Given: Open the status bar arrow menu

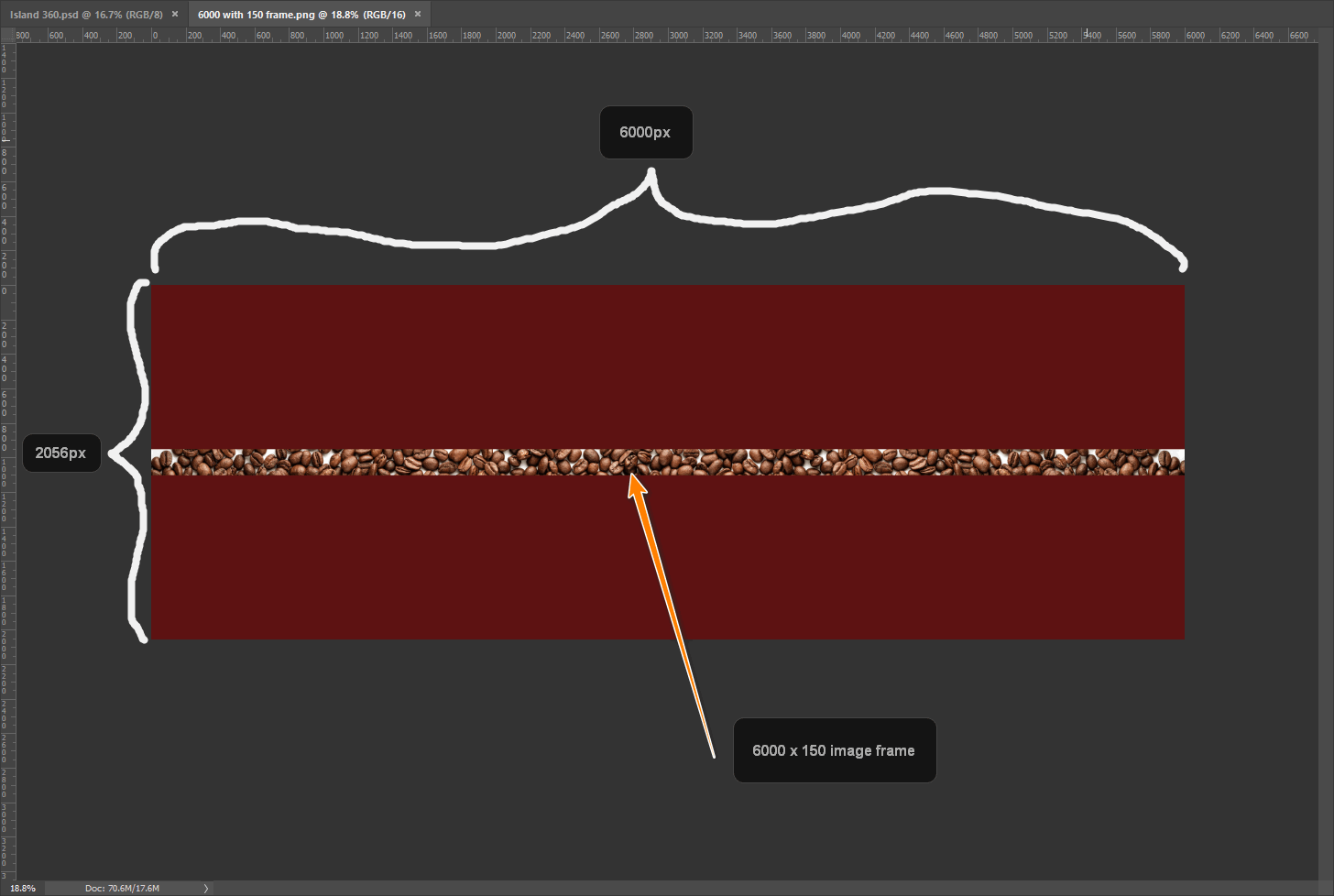Looking at the screenshot, I should click(205, 888).
